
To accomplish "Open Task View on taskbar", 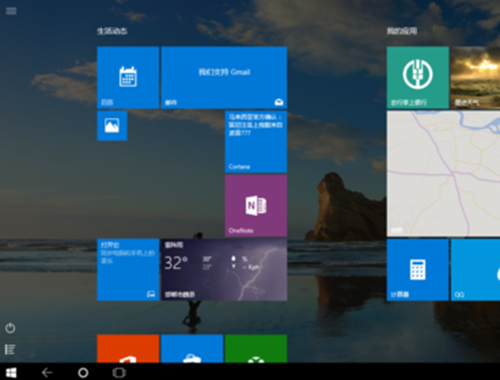I will coord(119,373).
